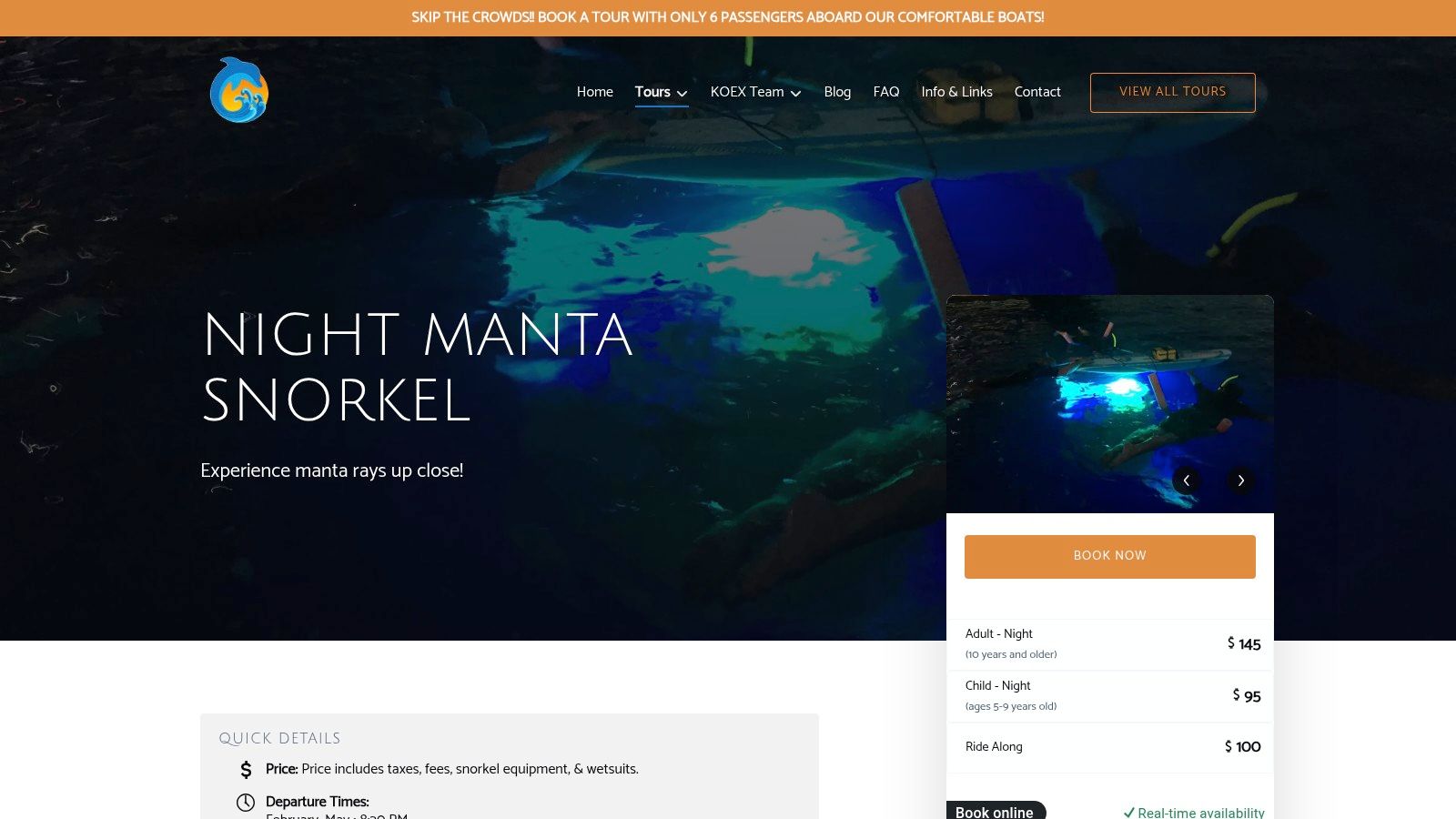The image size is (1456, 819).
Task: Click the VIEW ALL TOURS button
Action: coord(1173,93)
